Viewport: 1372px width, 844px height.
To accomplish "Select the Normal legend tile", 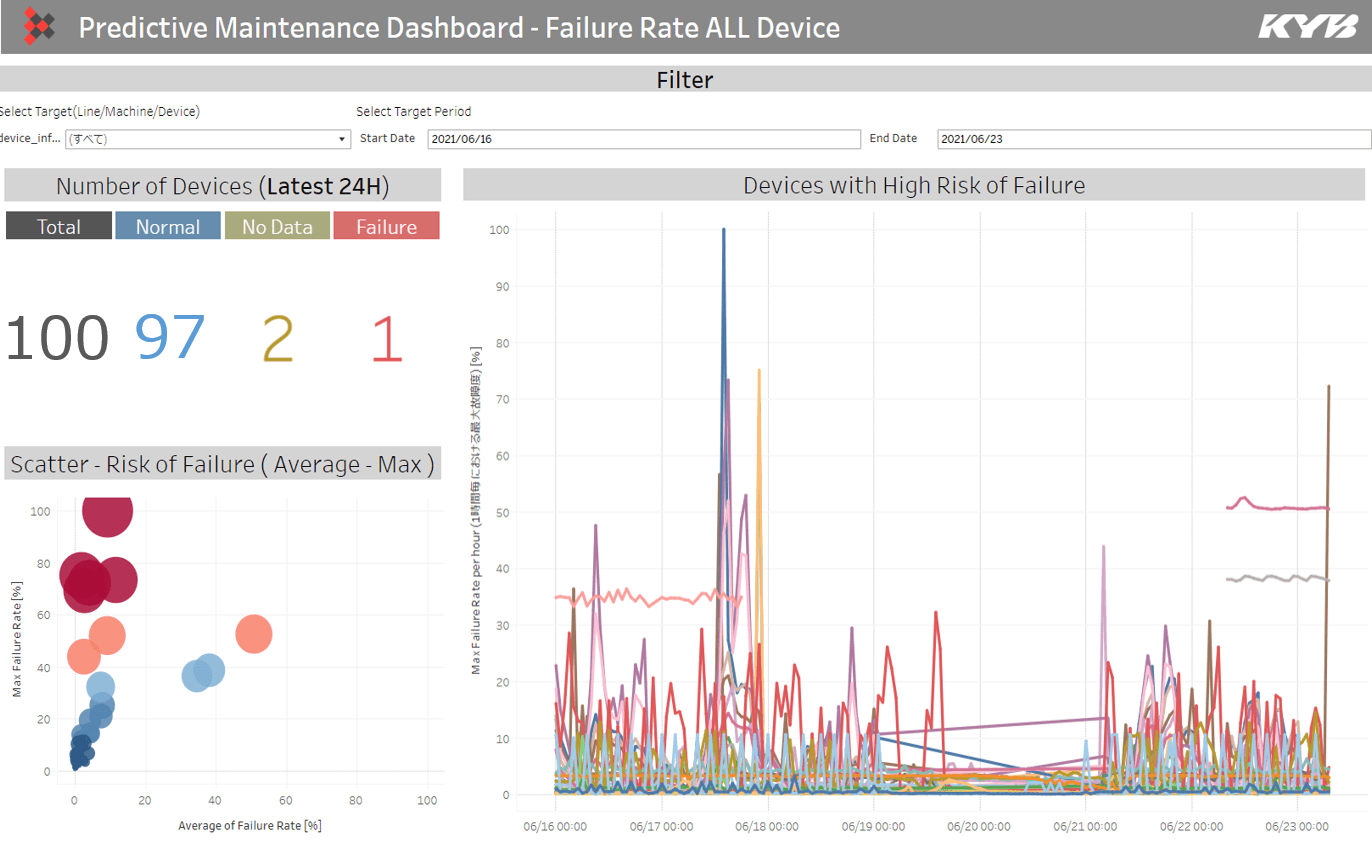I will pos(168,226).
